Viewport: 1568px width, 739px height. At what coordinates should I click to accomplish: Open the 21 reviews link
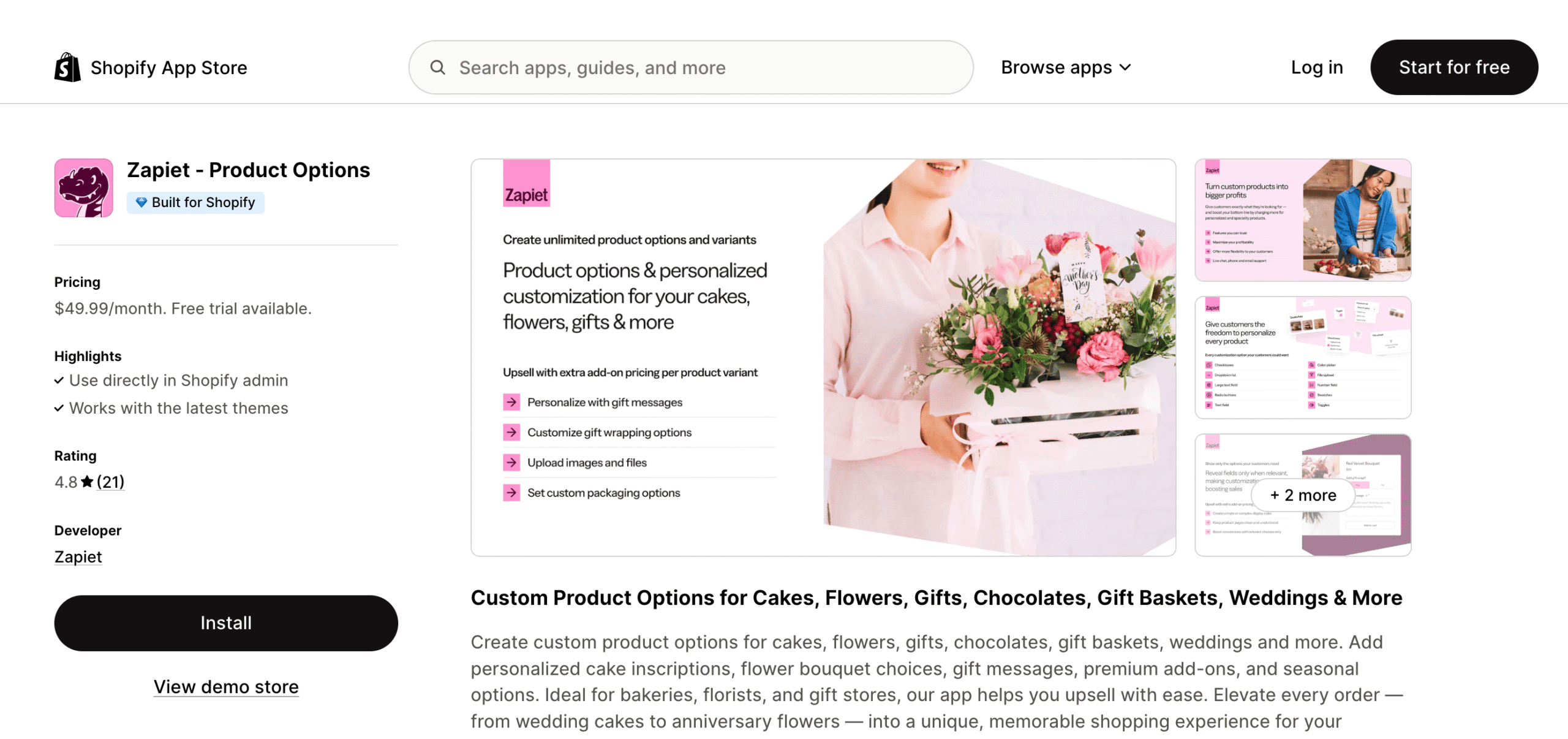pyautogui.click(x=110, y=482)
